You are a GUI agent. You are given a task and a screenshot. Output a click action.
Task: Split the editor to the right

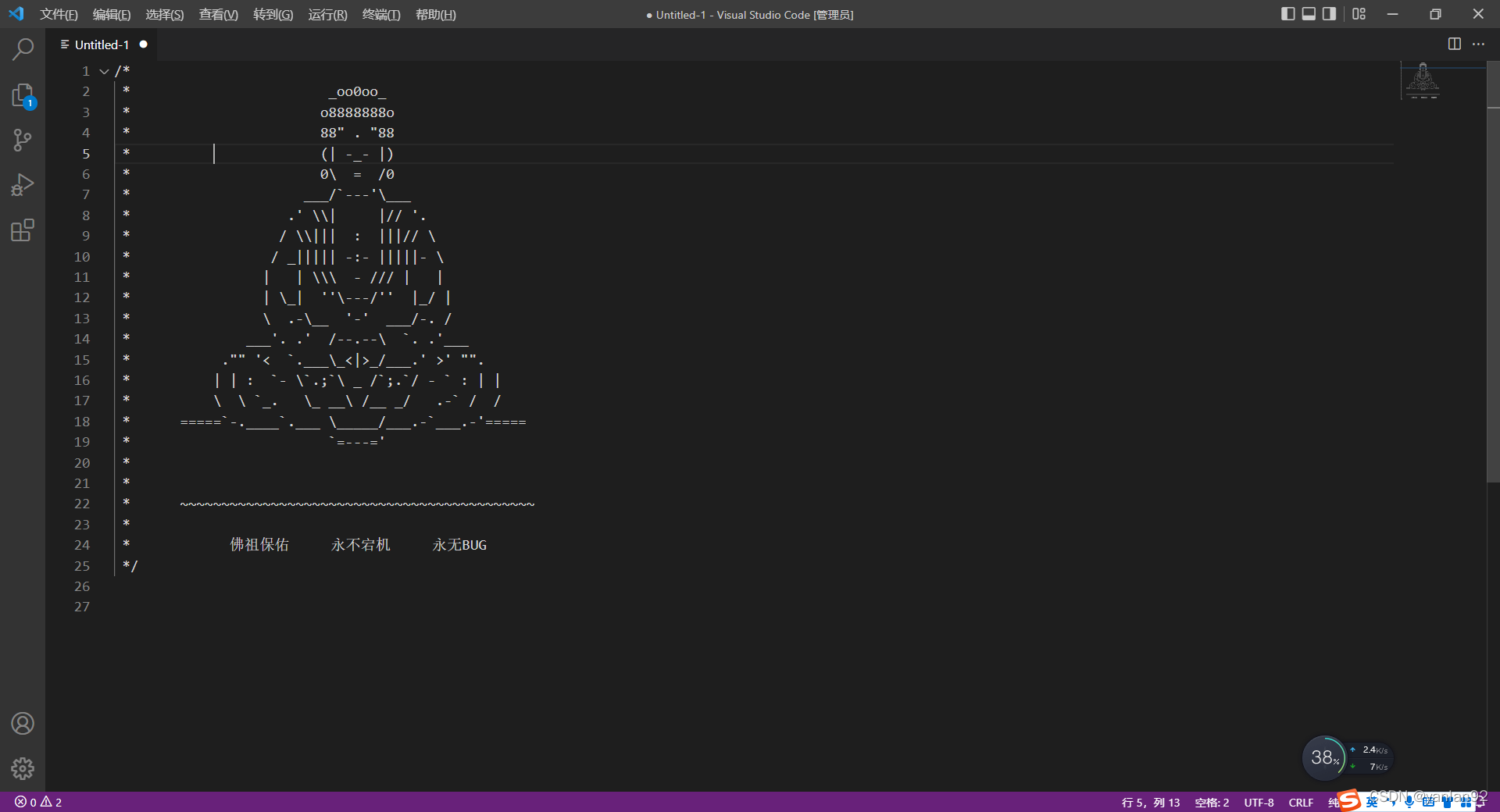point(1455,44)
